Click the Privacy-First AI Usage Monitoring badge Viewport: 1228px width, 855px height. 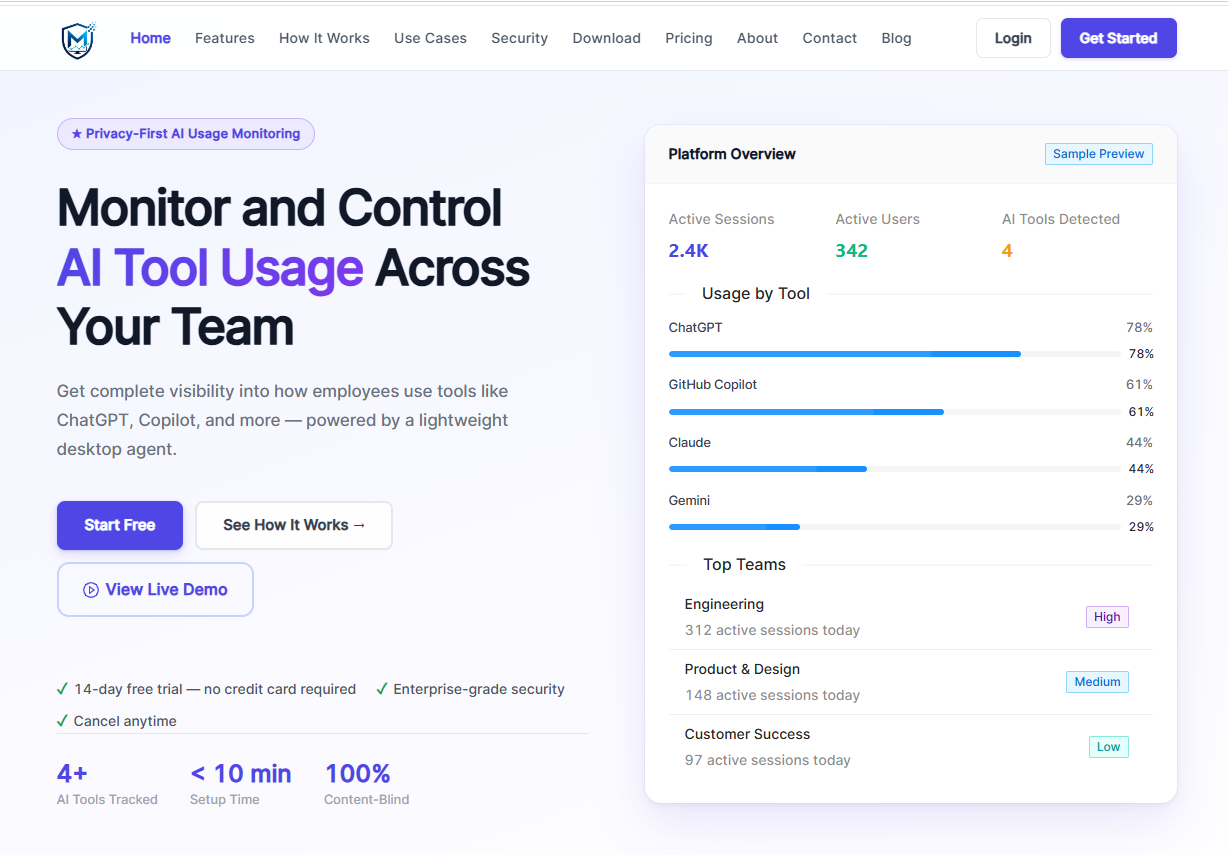[x=186, y=134]
